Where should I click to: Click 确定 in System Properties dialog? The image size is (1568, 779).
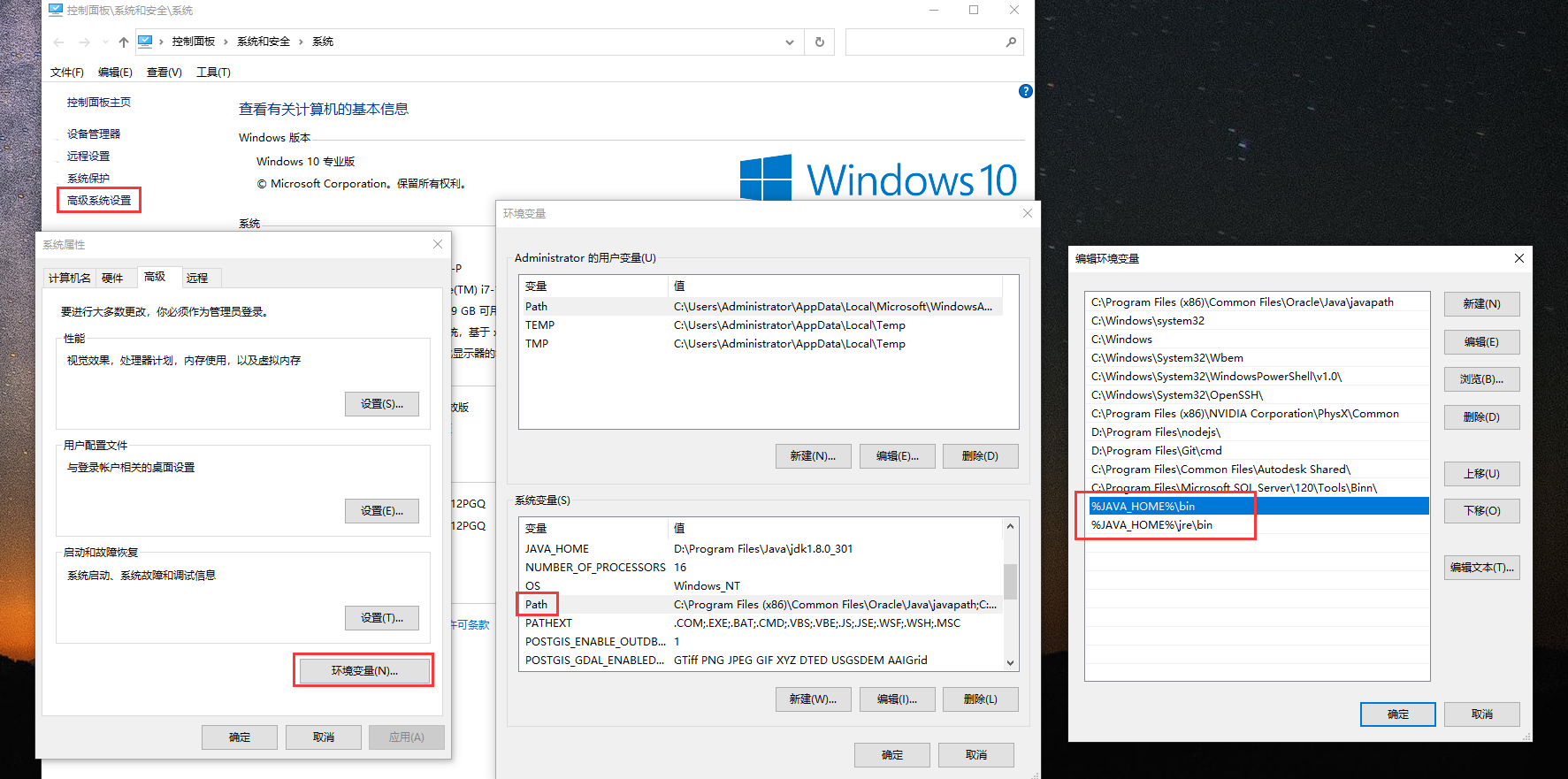240,737
